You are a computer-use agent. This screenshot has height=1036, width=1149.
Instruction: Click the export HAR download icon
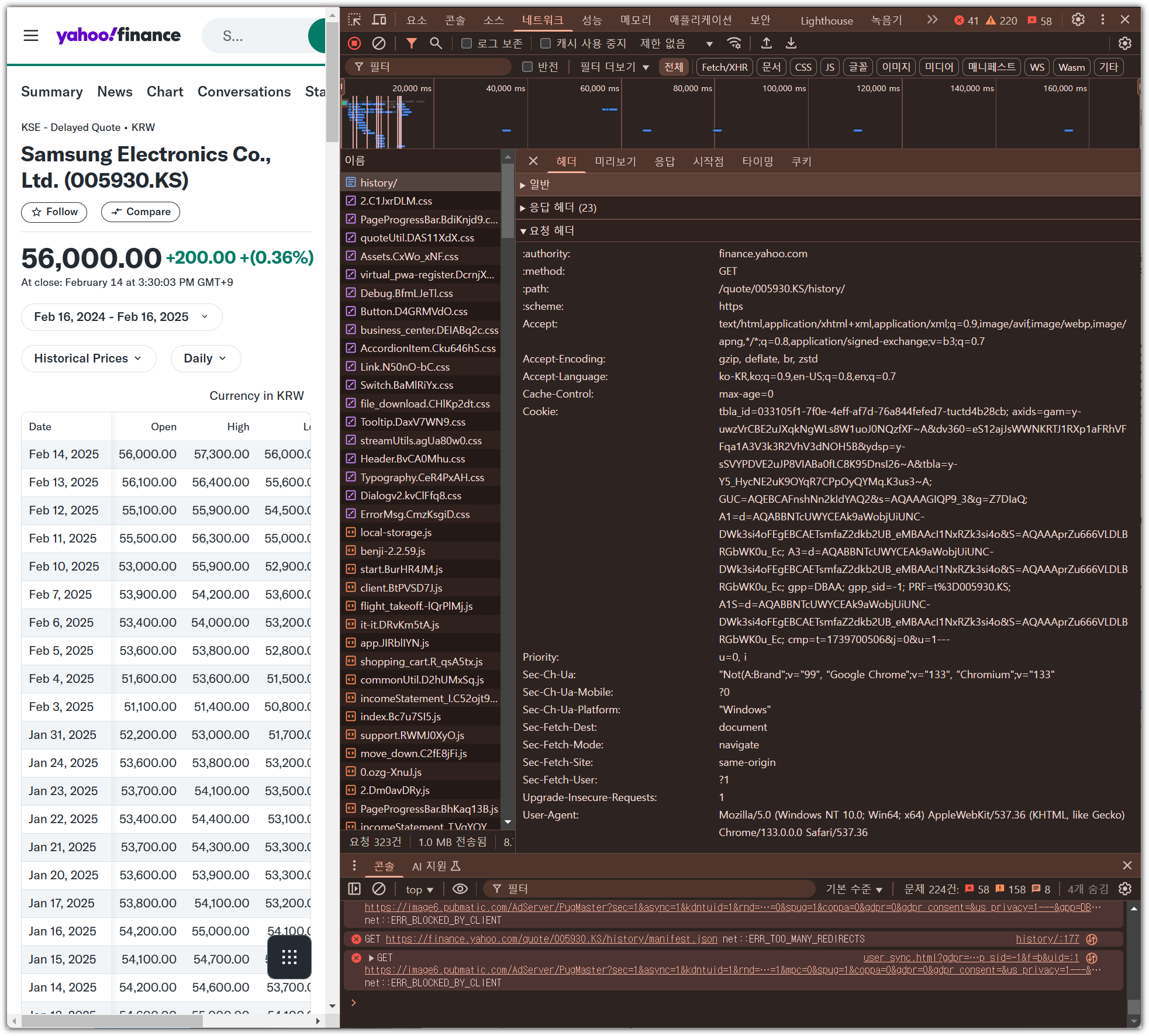[791, 43]
